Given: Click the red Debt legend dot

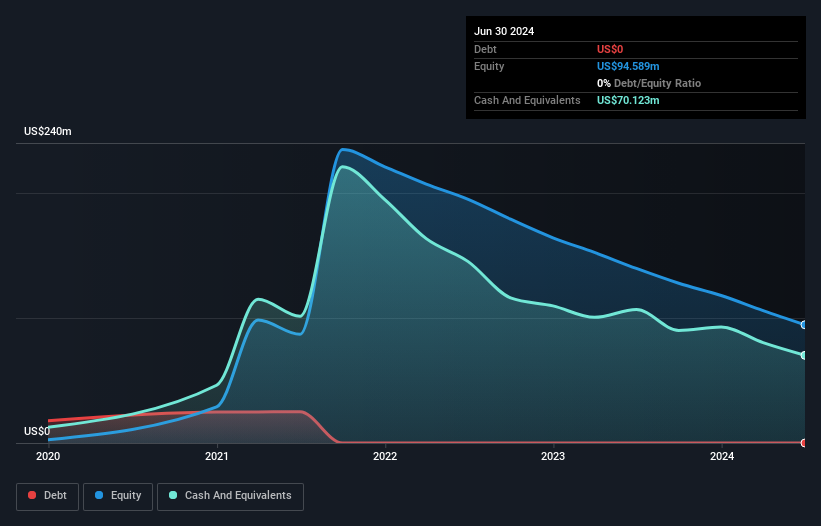Looking at the screenshot, I should tap(32, 495).
